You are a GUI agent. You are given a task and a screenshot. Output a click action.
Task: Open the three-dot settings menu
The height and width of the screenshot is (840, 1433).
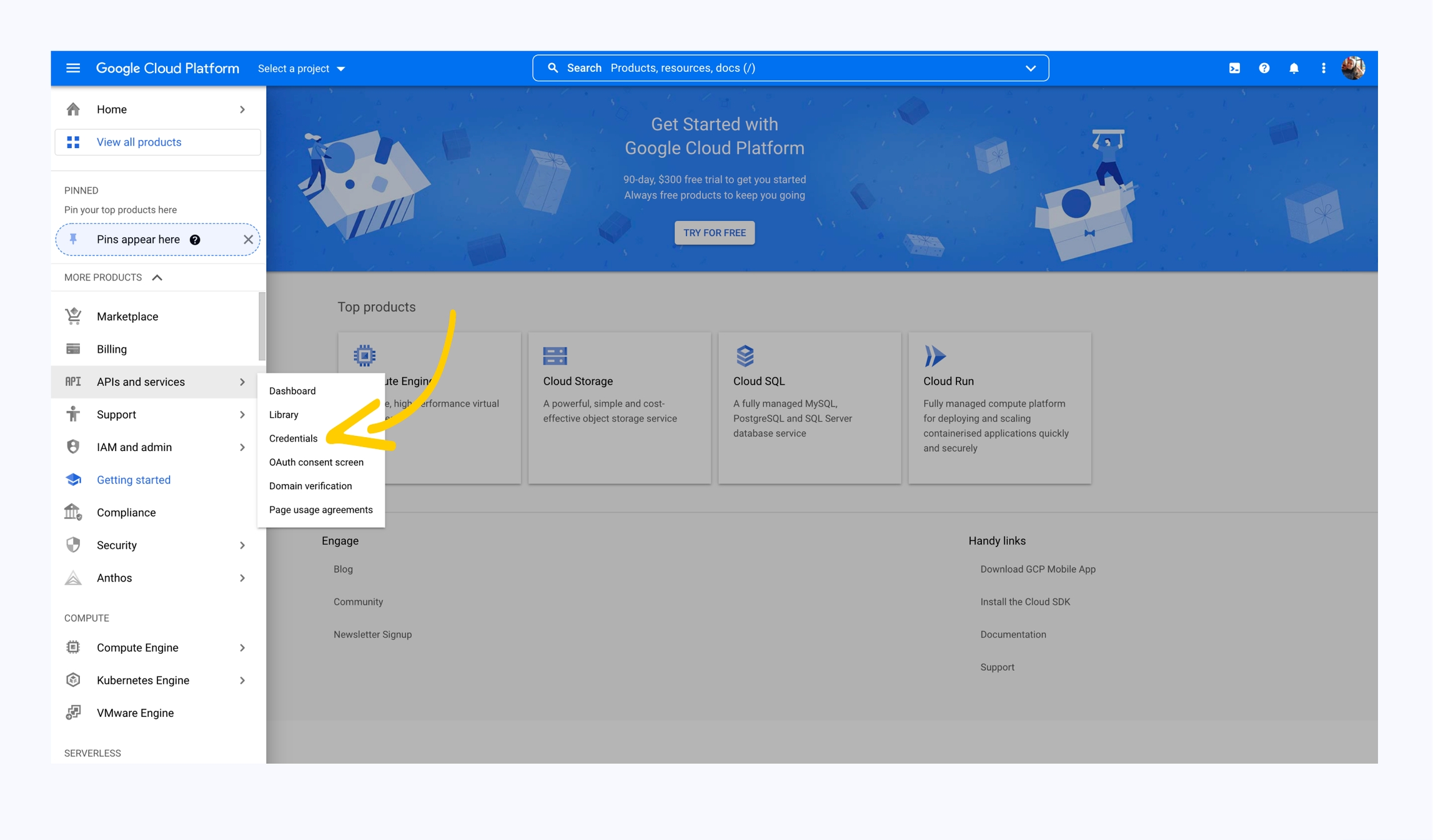[x=1323, y=68]
